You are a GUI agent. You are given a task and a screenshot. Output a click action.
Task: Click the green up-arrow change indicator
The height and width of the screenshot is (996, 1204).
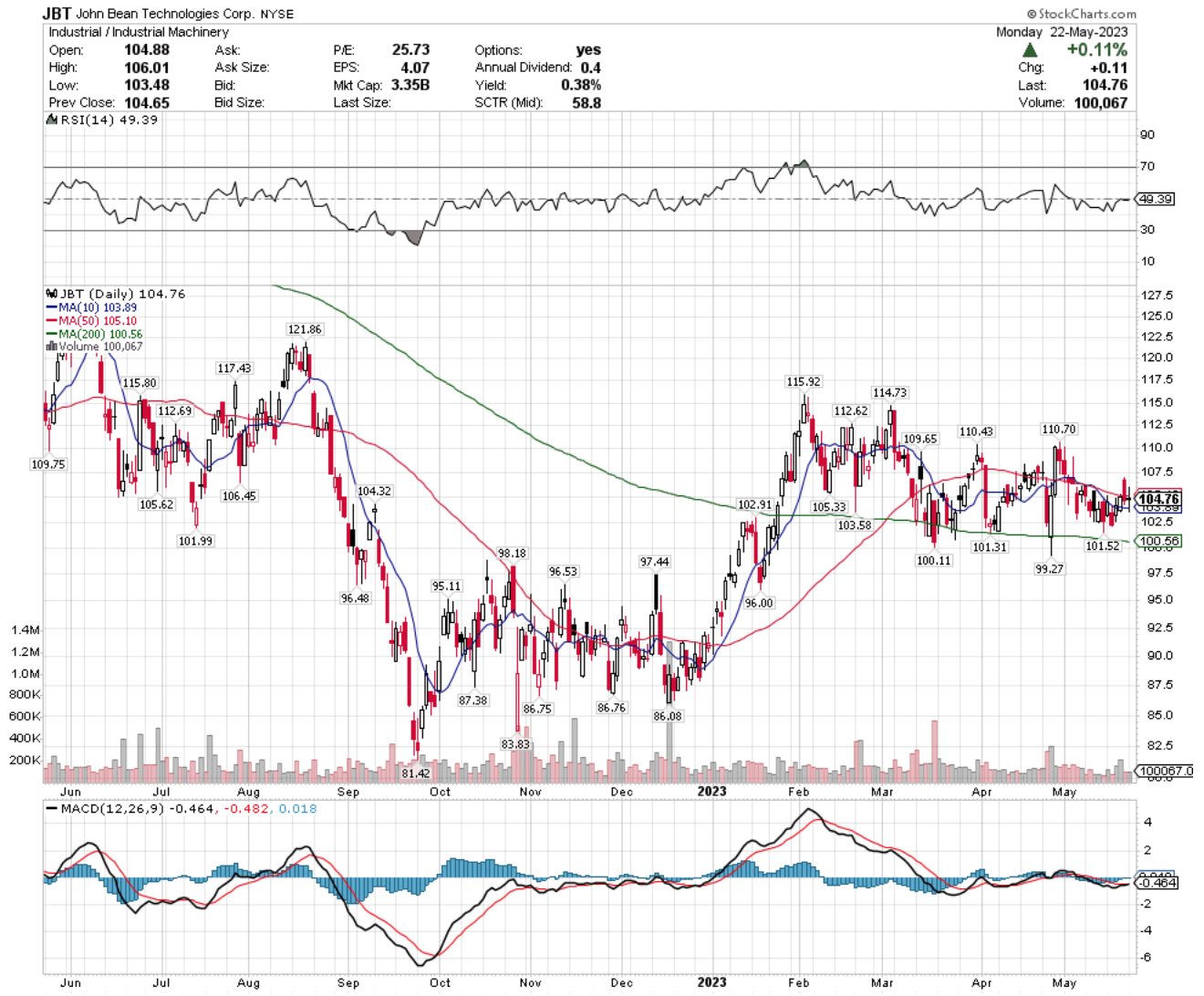click(1031, 50)
